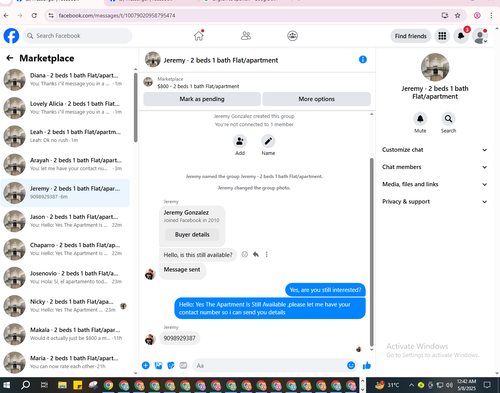Screen dimensions: 500x393
Task: Open the menu grid icon
Action: tap(442, 36)
